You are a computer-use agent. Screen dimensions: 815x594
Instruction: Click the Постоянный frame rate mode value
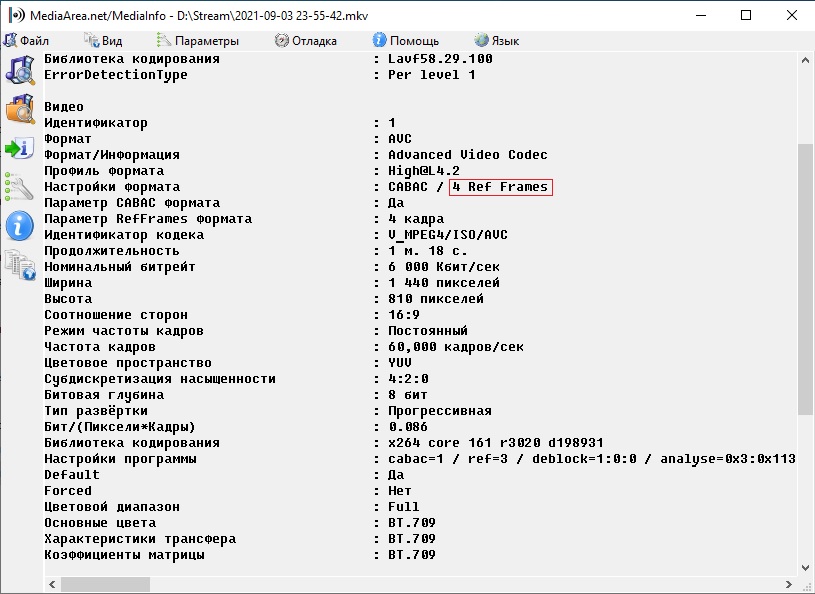click(x=428, y=331)
